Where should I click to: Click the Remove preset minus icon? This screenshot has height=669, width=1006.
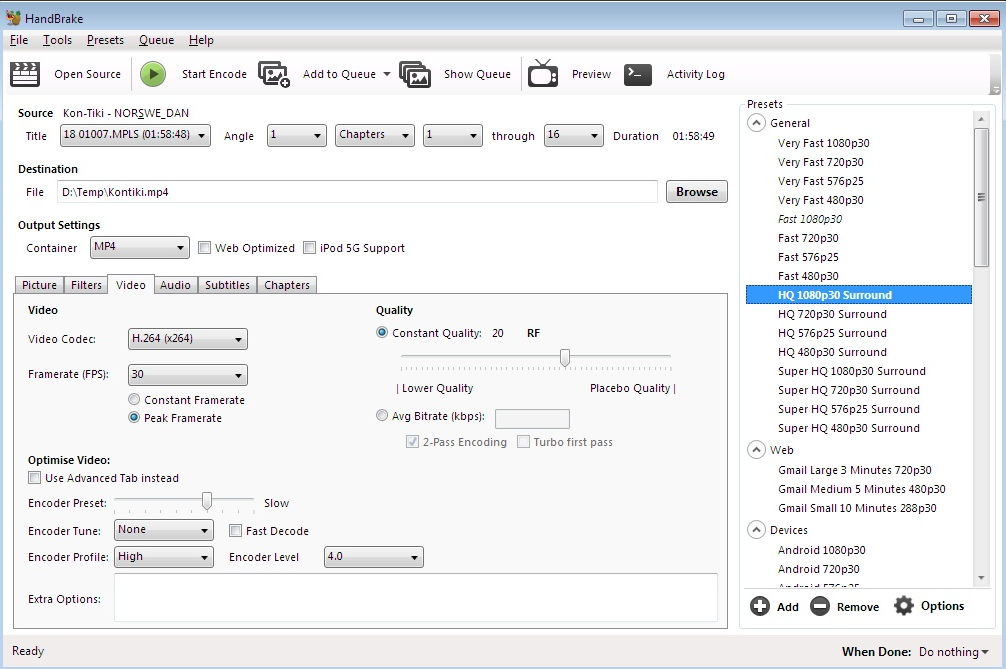pos(820,606)
